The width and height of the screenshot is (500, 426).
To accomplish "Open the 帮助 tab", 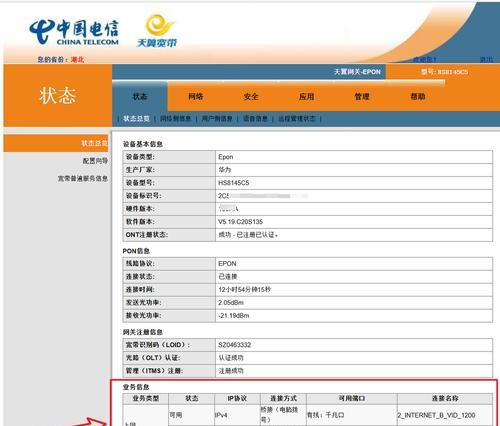I will pyautogui.click(x=418, y=97).
